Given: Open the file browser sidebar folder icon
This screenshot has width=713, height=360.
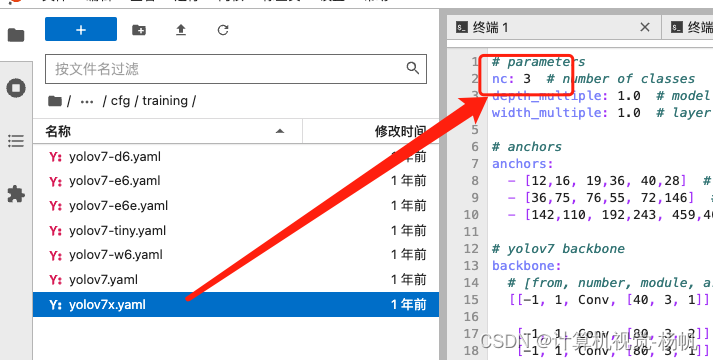Looking at the screenshot, I should [16, 35].
